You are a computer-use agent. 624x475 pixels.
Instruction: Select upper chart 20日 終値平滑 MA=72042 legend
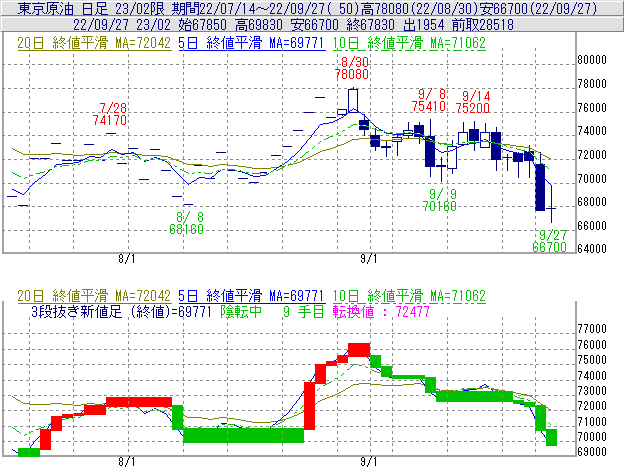click(94, 43)
